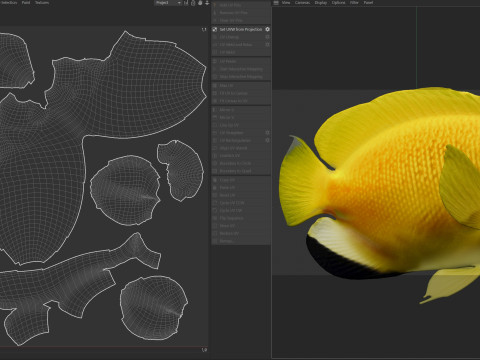
Task: Choose Stop Interactive Mapping
Action: pos(241,77)
